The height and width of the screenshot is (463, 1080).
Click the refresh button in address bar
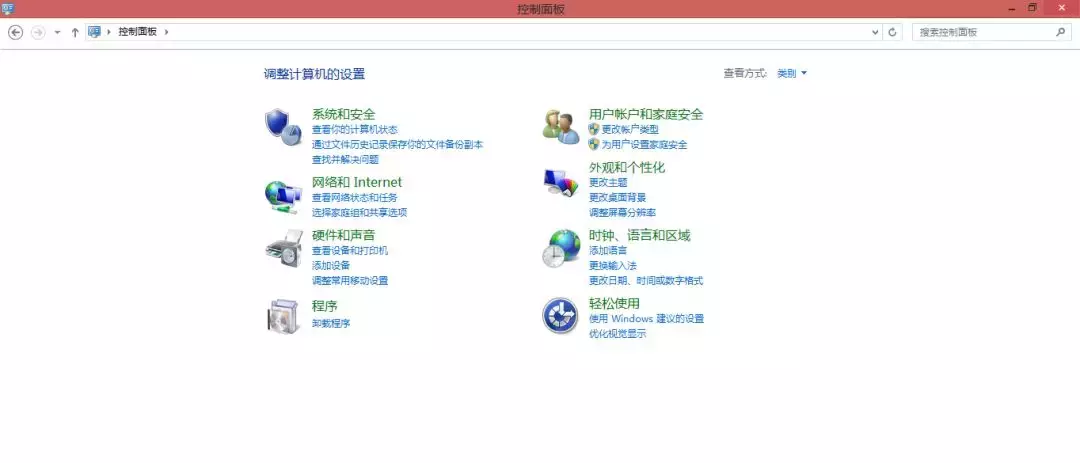[x=893, y=32]
